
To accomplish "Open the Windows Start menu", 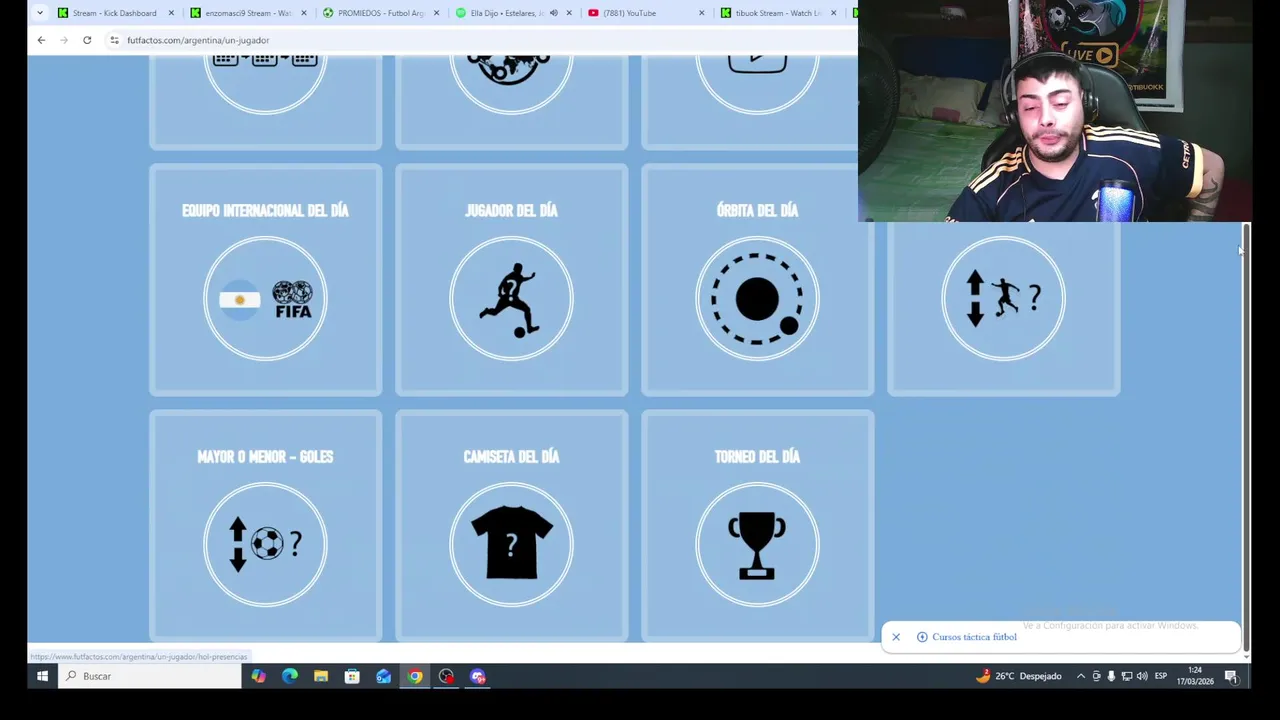I will point(42,676).
